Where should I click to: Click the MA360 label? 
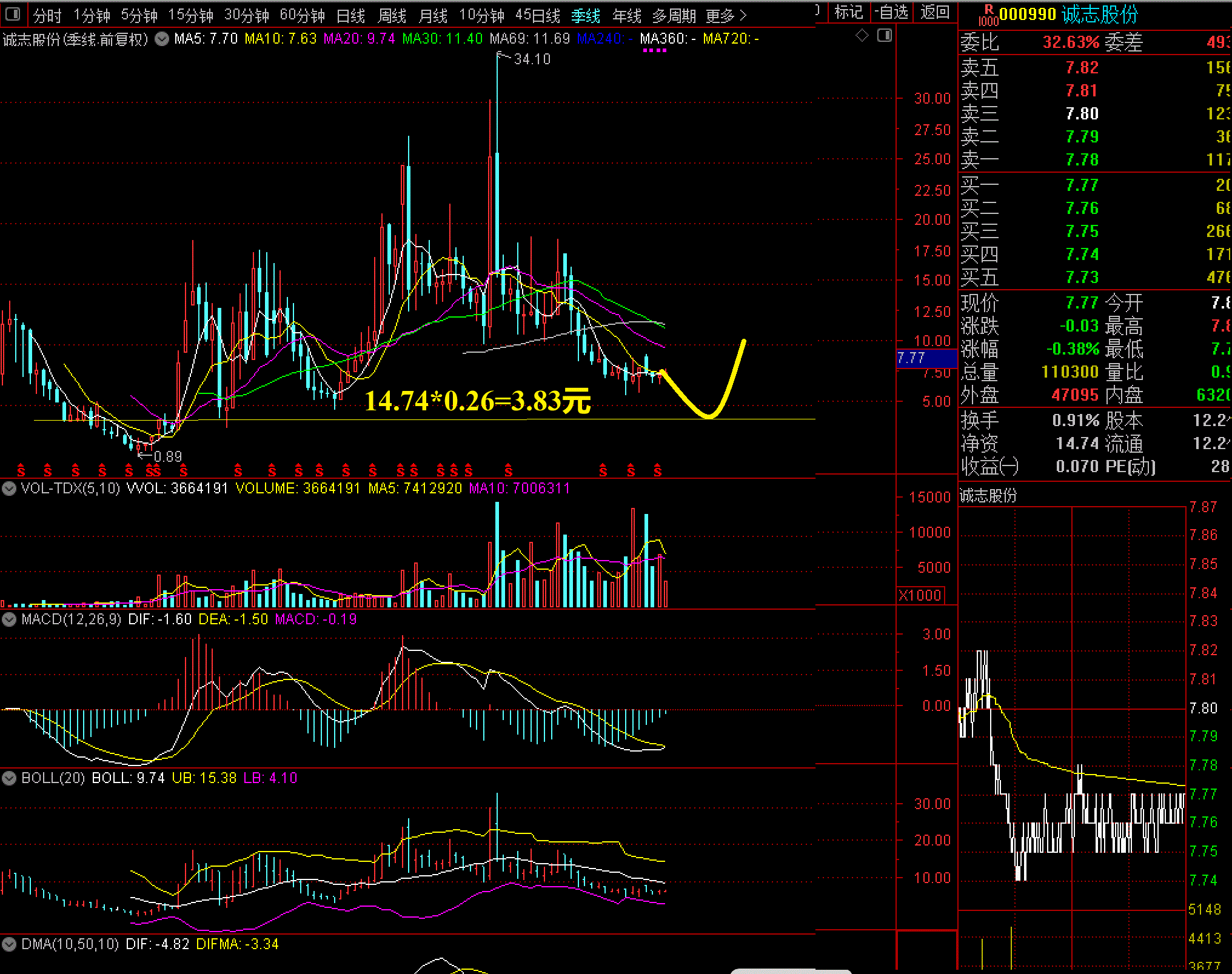(668, 39)
